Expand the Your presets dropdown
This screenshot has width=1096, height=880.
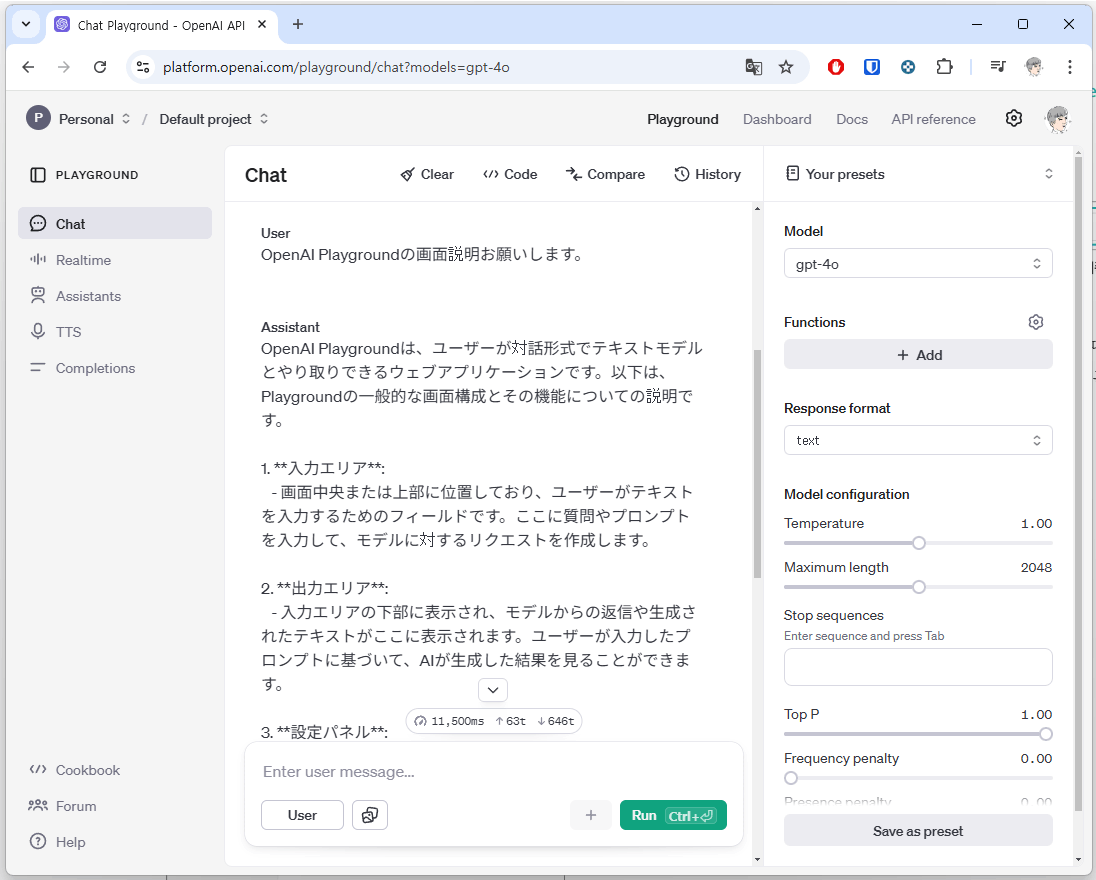click(918, 174)
